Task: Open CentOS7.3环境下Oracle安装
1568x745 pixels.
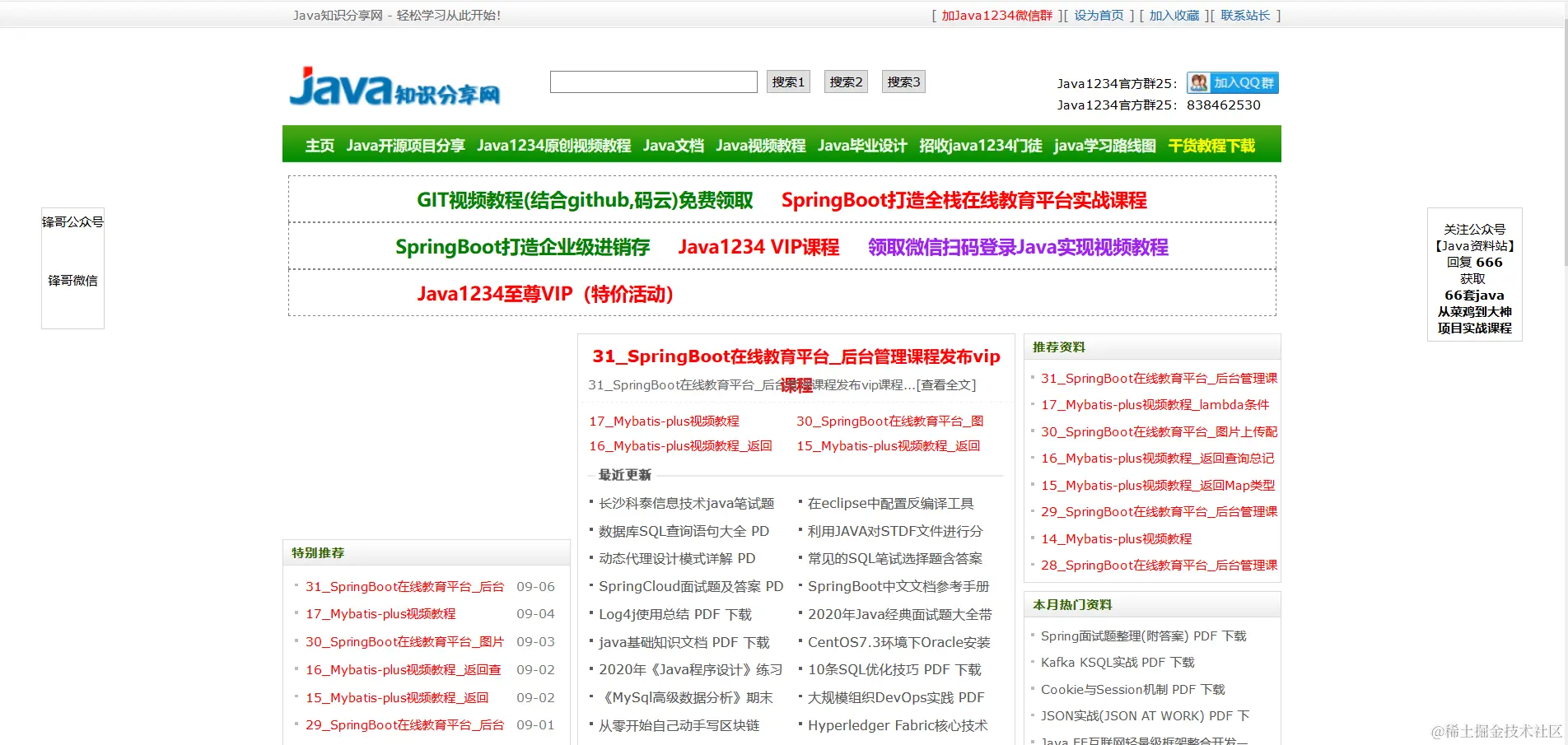Action: pyautogui.click(x=899, y=642)
